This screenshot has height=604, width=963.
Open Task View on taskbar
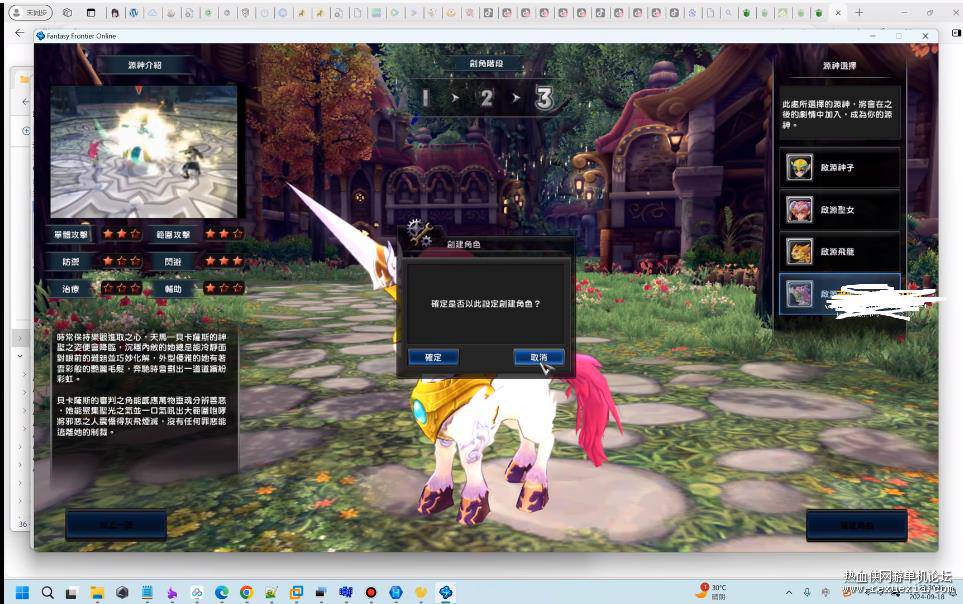pos(72,592)
